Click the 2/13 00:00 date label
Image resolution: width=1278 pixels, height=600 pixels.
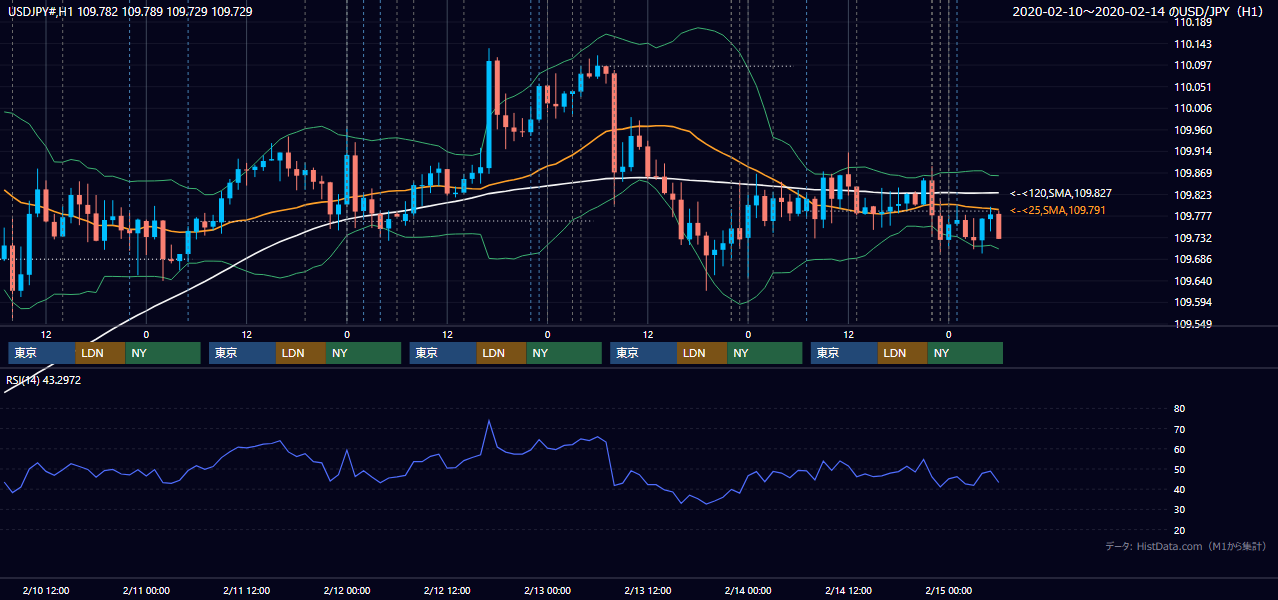coord(547,590)
